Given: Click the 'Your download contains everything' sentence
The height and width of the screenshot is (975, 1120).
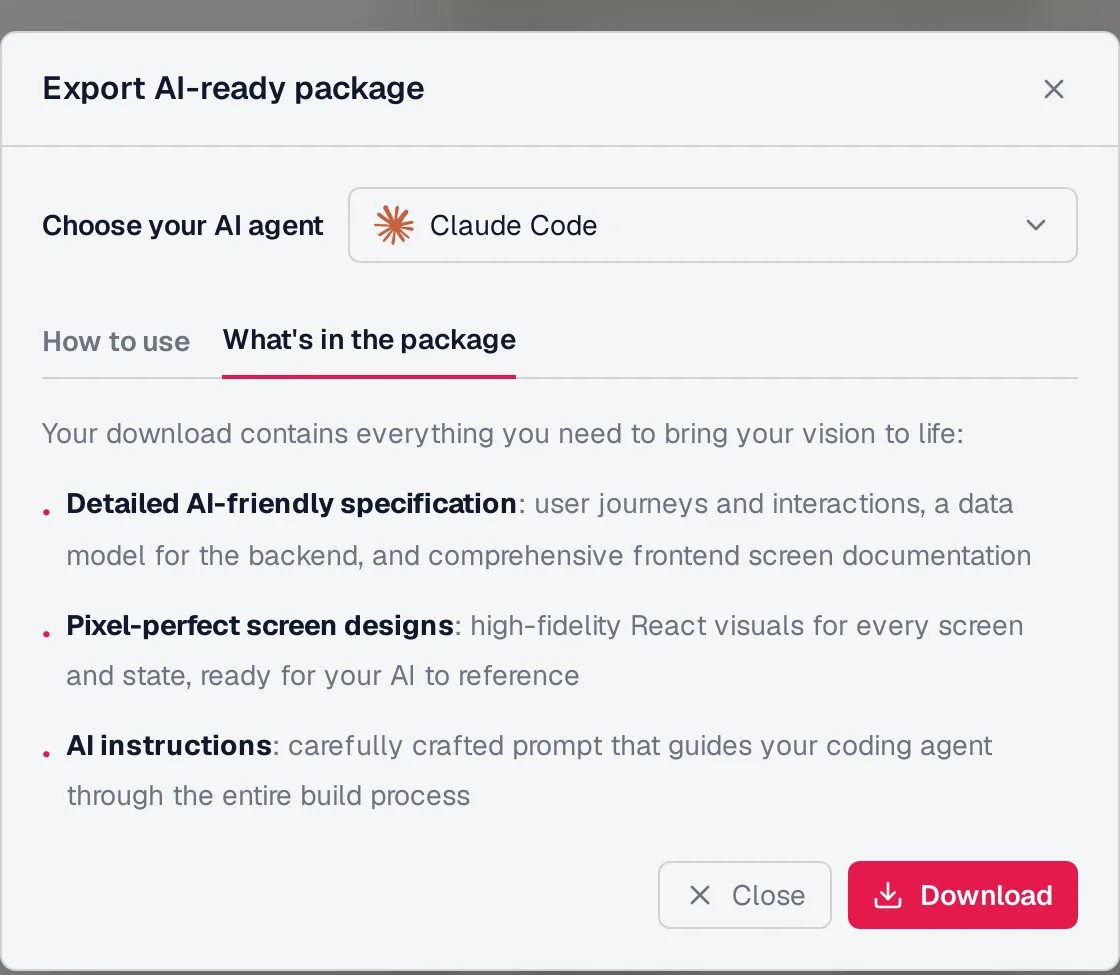Looking at the screenshot, I should pyautogui.click(x=503, y=434).
